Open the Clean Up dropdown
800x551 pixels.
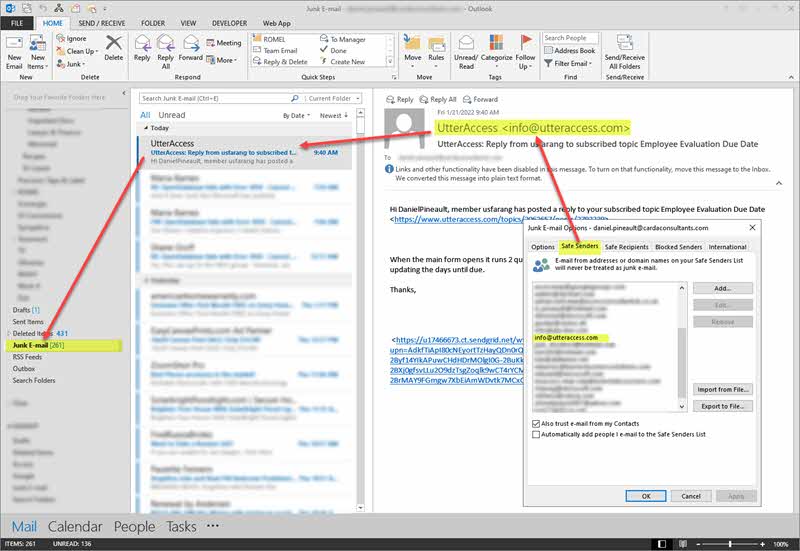point(78,51)
